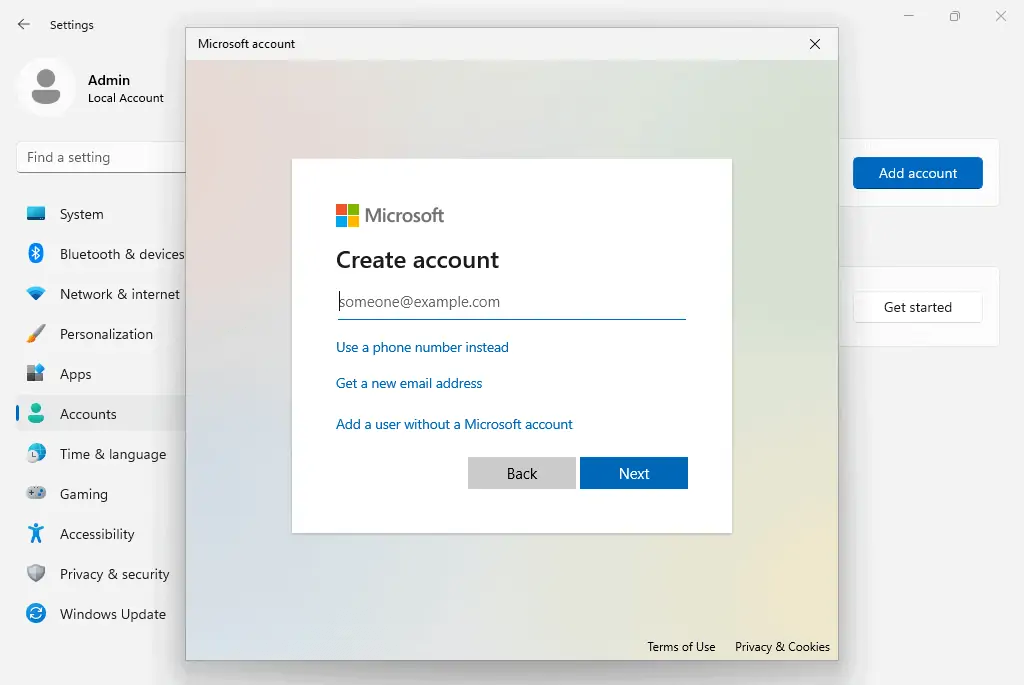The height and width of the screenshot is (685, 1024).
Task: Select the Accounts label
Action: point(88,414)
